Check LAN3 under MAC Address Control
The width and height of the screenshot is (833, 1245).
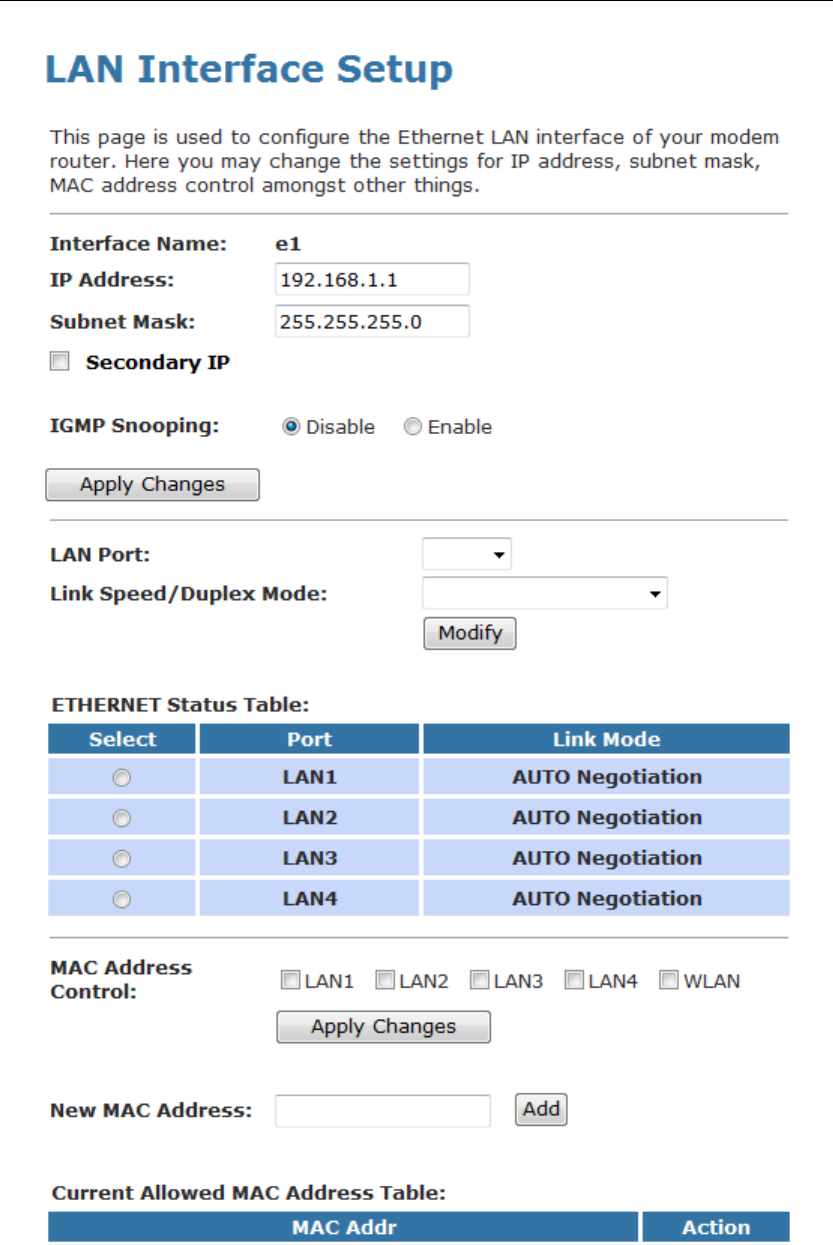tap(479, 981)
